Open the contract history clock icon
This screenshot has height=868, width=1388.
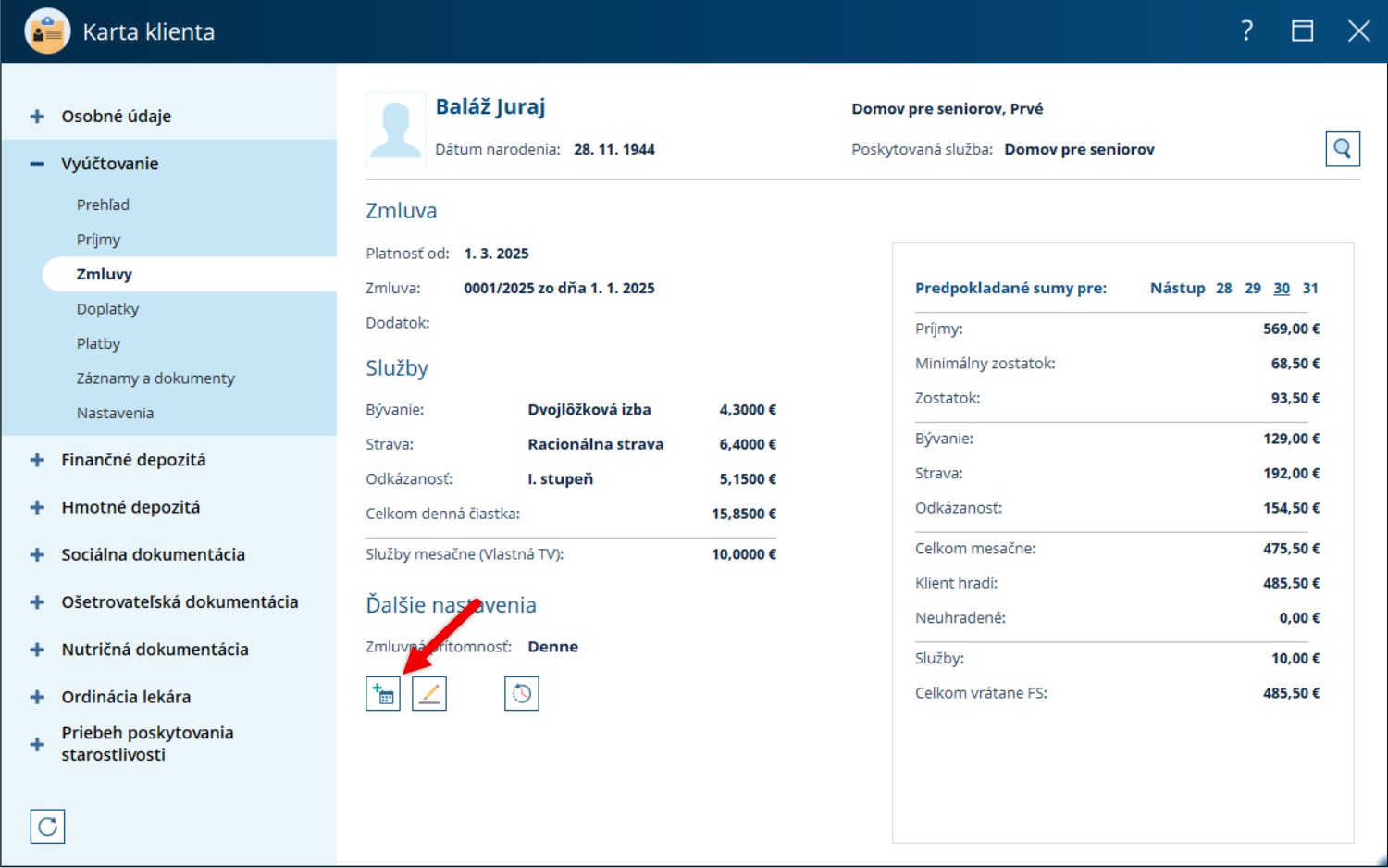[522, 693]
